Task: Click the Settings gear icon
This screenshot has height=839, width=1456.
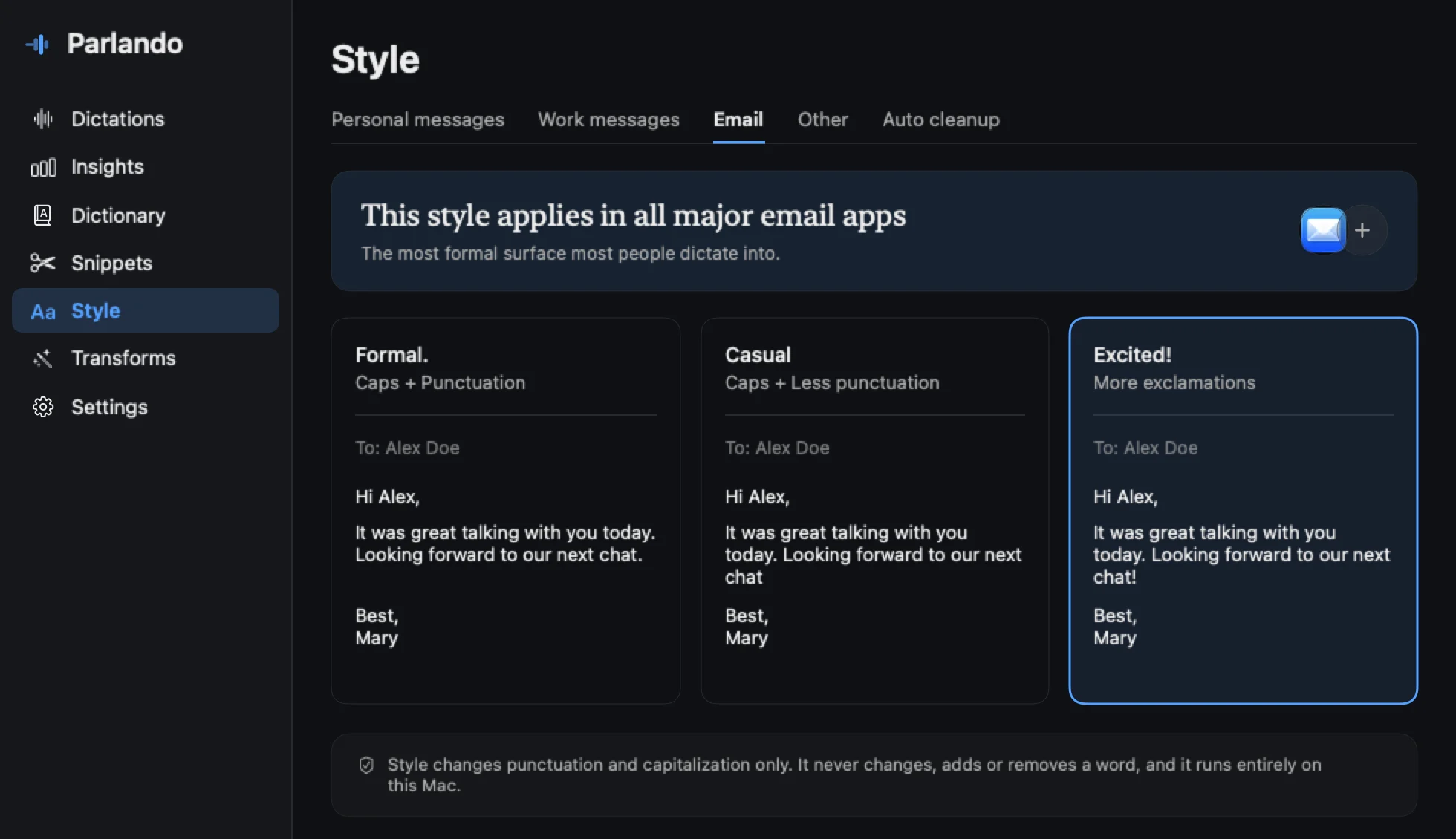Action: (43, 407)
